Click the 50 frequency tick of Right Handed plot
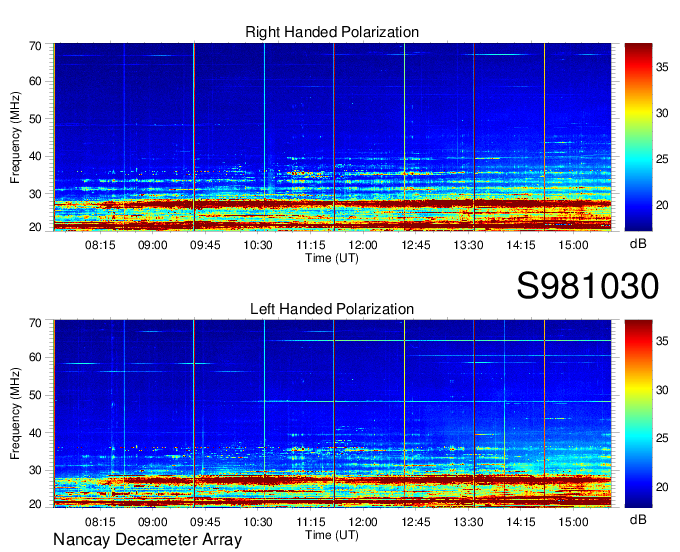 35,119
